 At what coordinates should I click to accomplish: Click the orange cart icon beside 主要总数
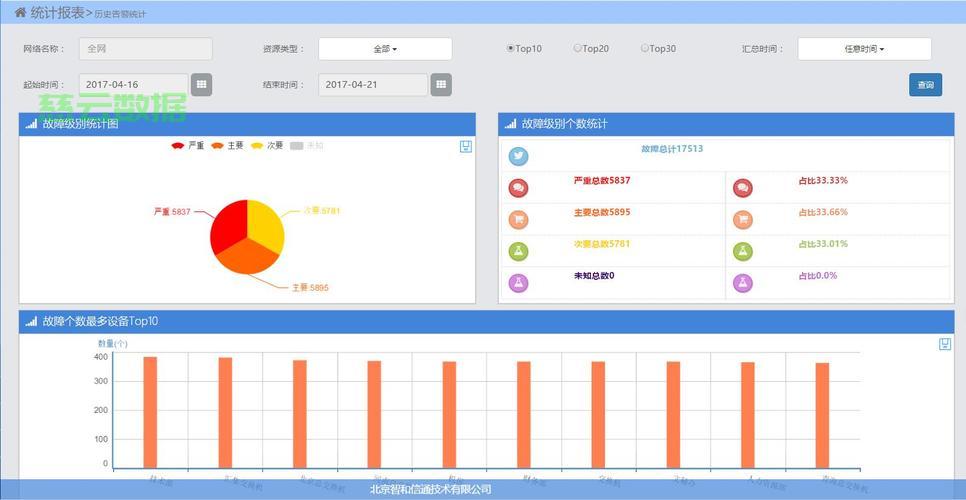pyautogui.click(x=519, y=220)
